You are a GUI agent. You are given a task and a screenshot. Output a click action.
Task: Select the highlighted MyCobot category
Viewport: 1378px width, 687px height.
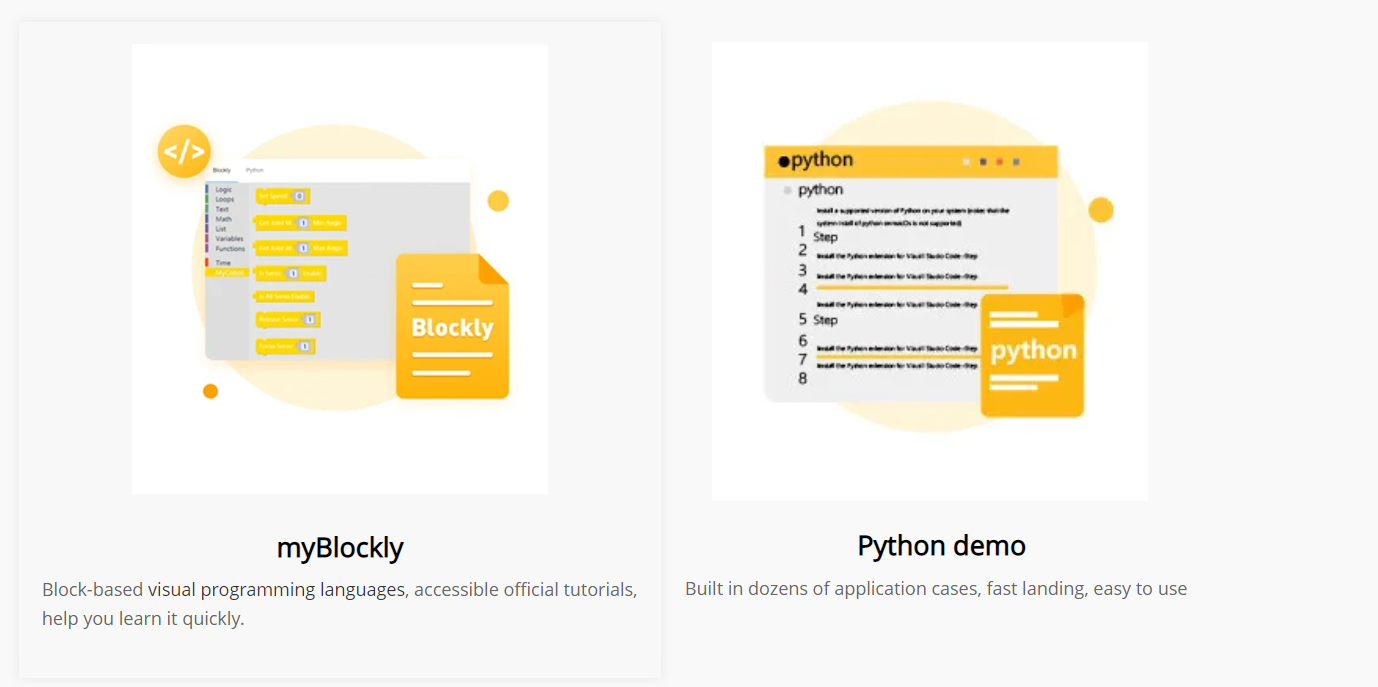pos(229,272)
